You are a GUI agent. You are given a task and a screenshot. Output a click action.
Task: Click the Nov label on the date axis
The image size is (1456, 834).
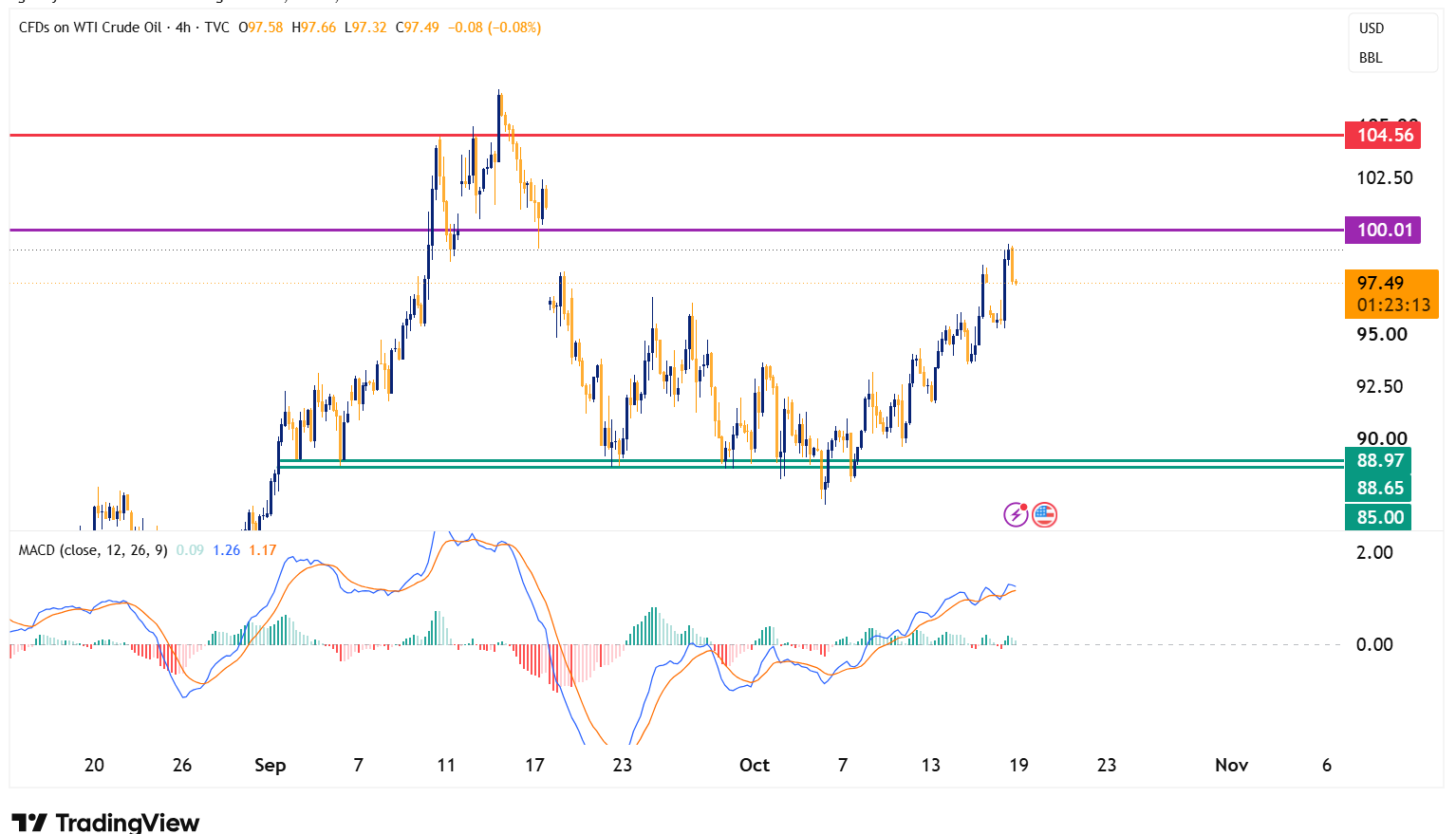tap(1231, 765)
